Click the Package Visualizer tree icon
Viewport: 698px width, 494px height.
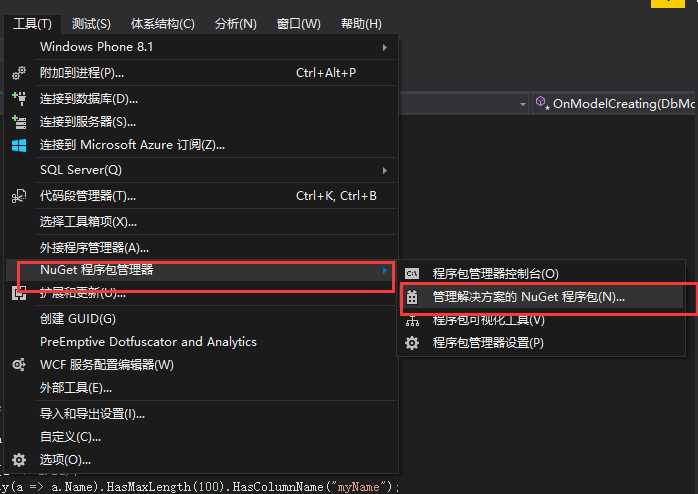[x=412, y=320]
